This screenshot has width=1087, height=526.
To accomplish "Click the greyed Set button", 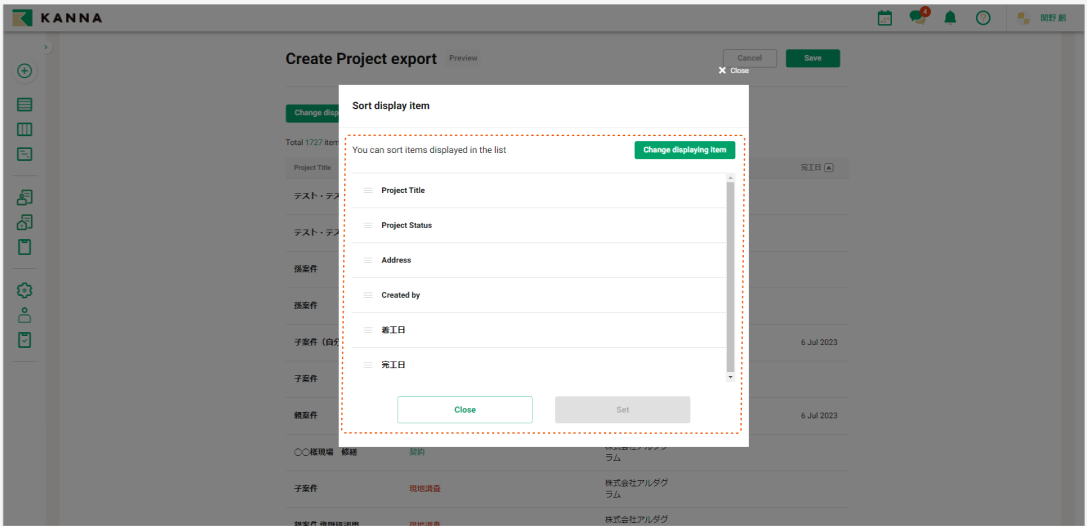I will click(622, 410).
